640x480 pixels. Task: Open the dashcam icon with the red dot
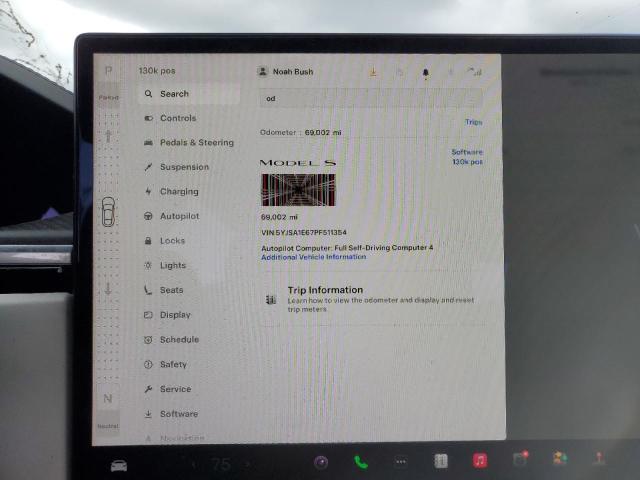[520, 459]
